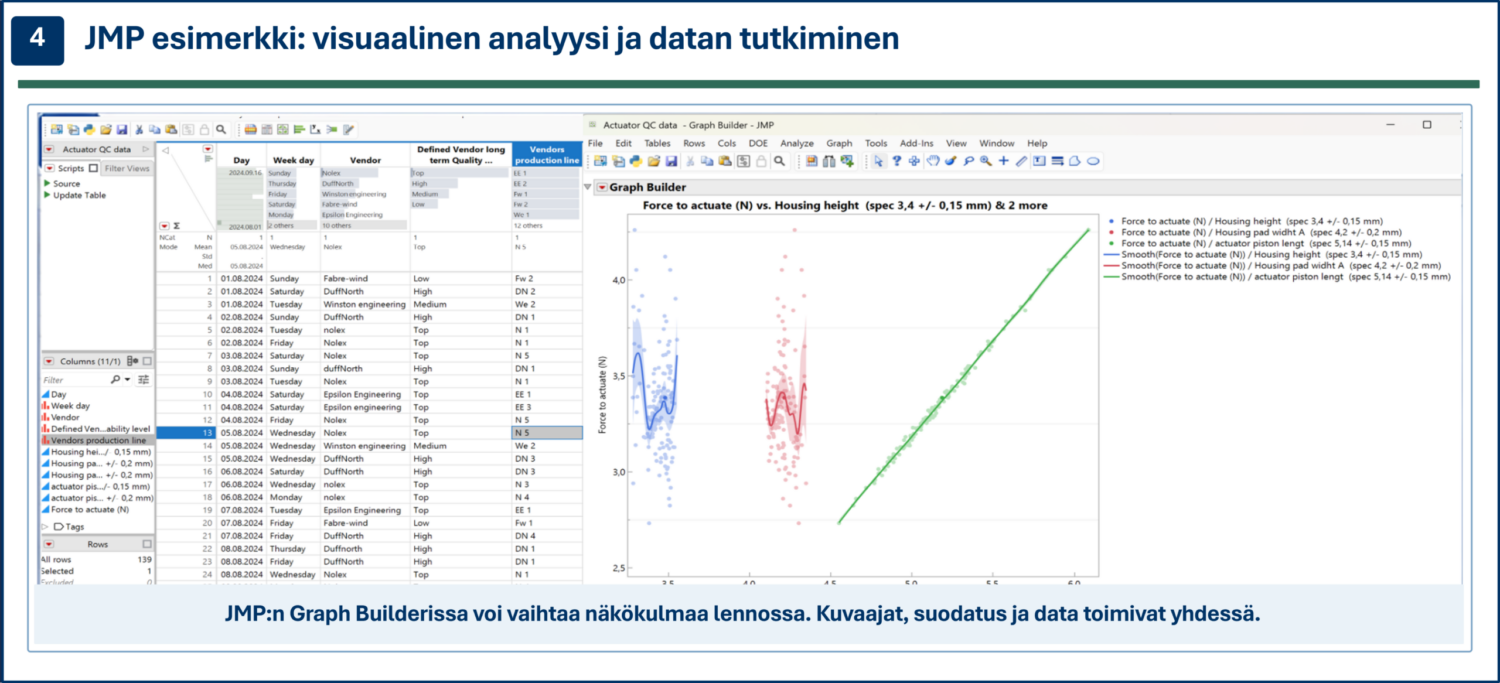
Task: Expand the Tags group
Action: click(x=44, y=526)
